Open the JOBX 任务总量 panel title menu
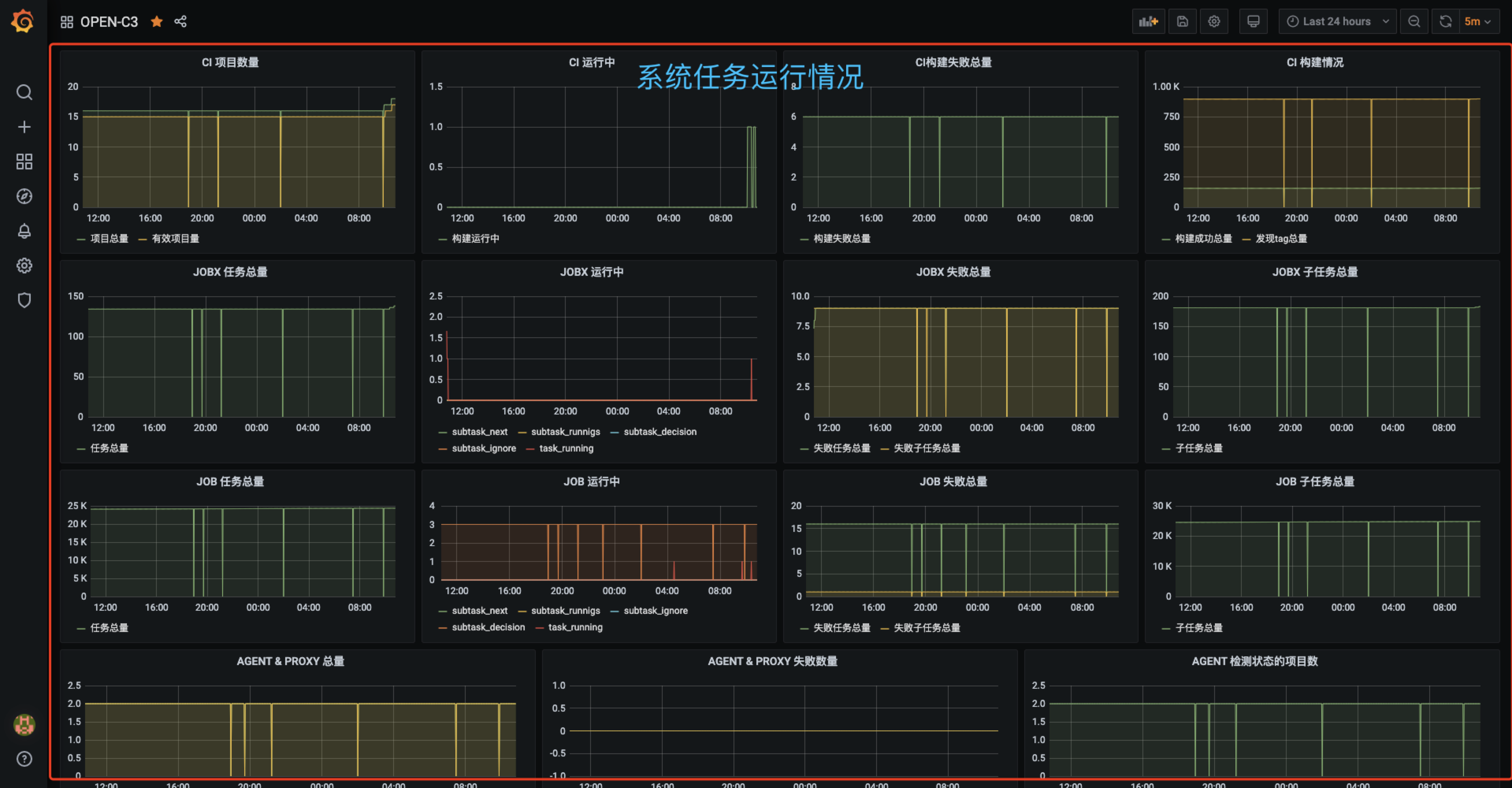Image resolution: width=1512 pixels, height=788 pixels. pos(230,272)
